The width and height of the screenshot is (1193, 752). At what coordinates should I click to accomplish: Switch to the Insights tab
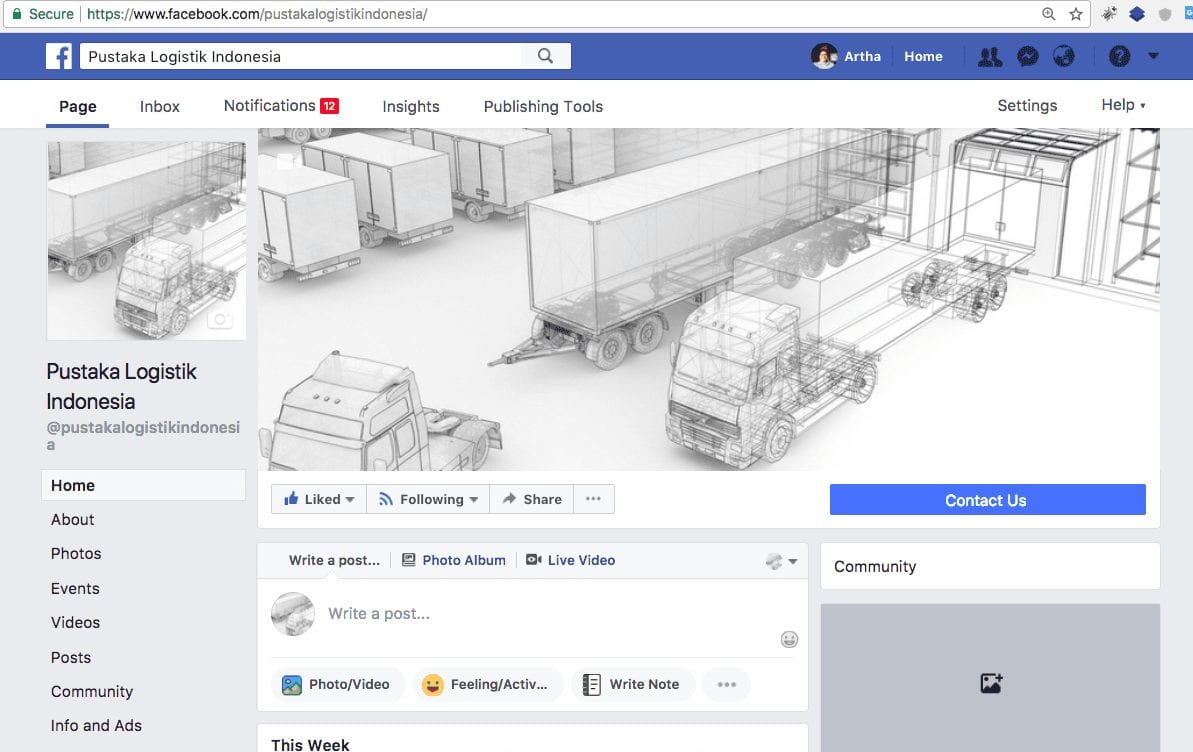[410, 106]
